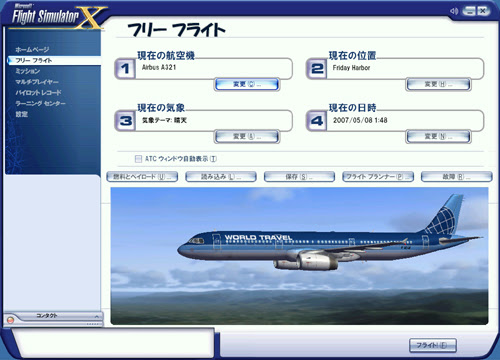The width and height of the screenshot is (500, 360).
Task: Click the 気象テーマ: 晴天 text
Action: pos(164,120)
